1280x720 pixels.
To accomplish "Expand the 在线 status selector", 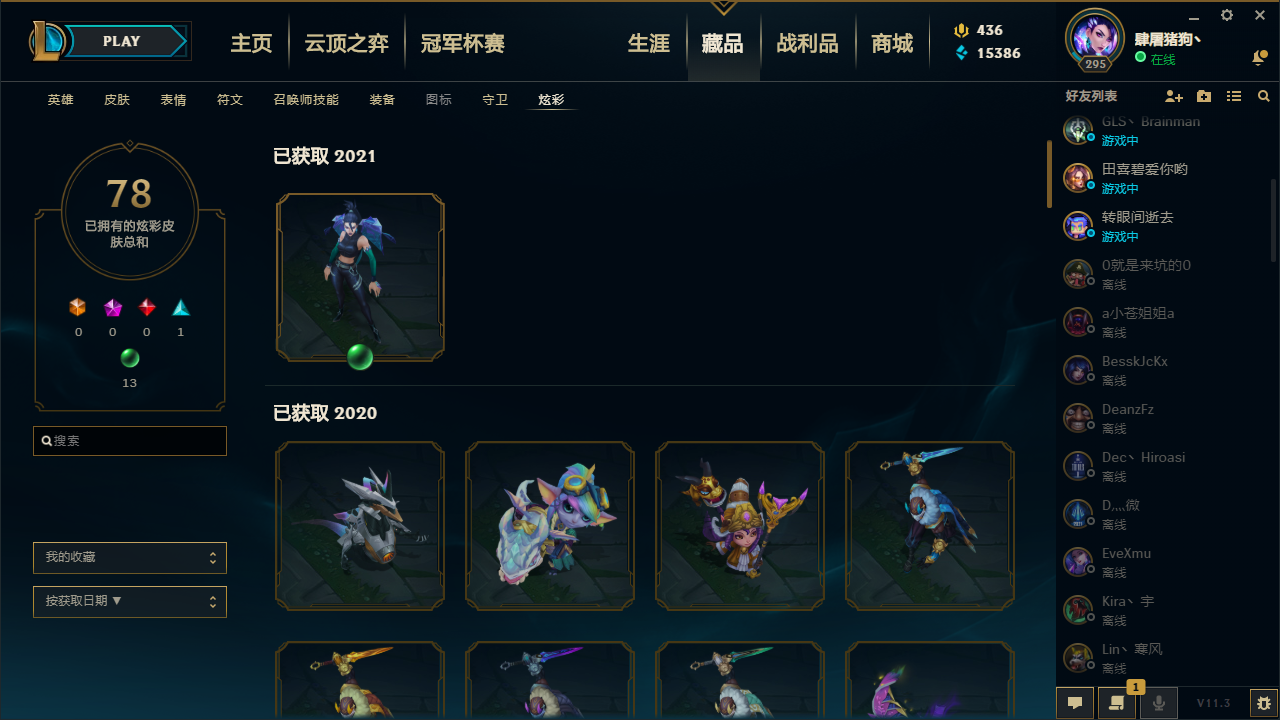I will click(1156, 59).
